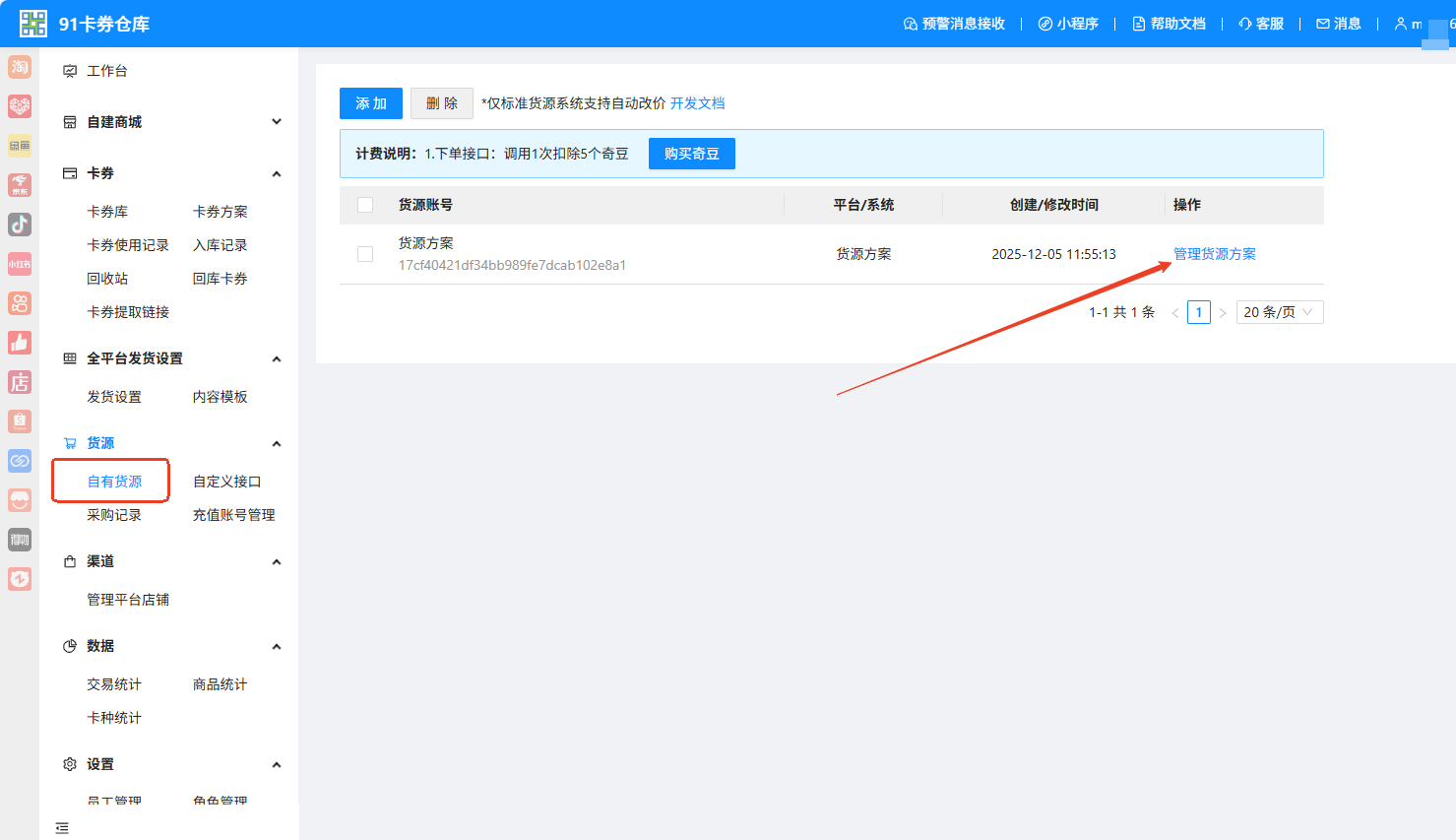Go to the previous page arrow
1456x840 pixels.
point(1175,313)
